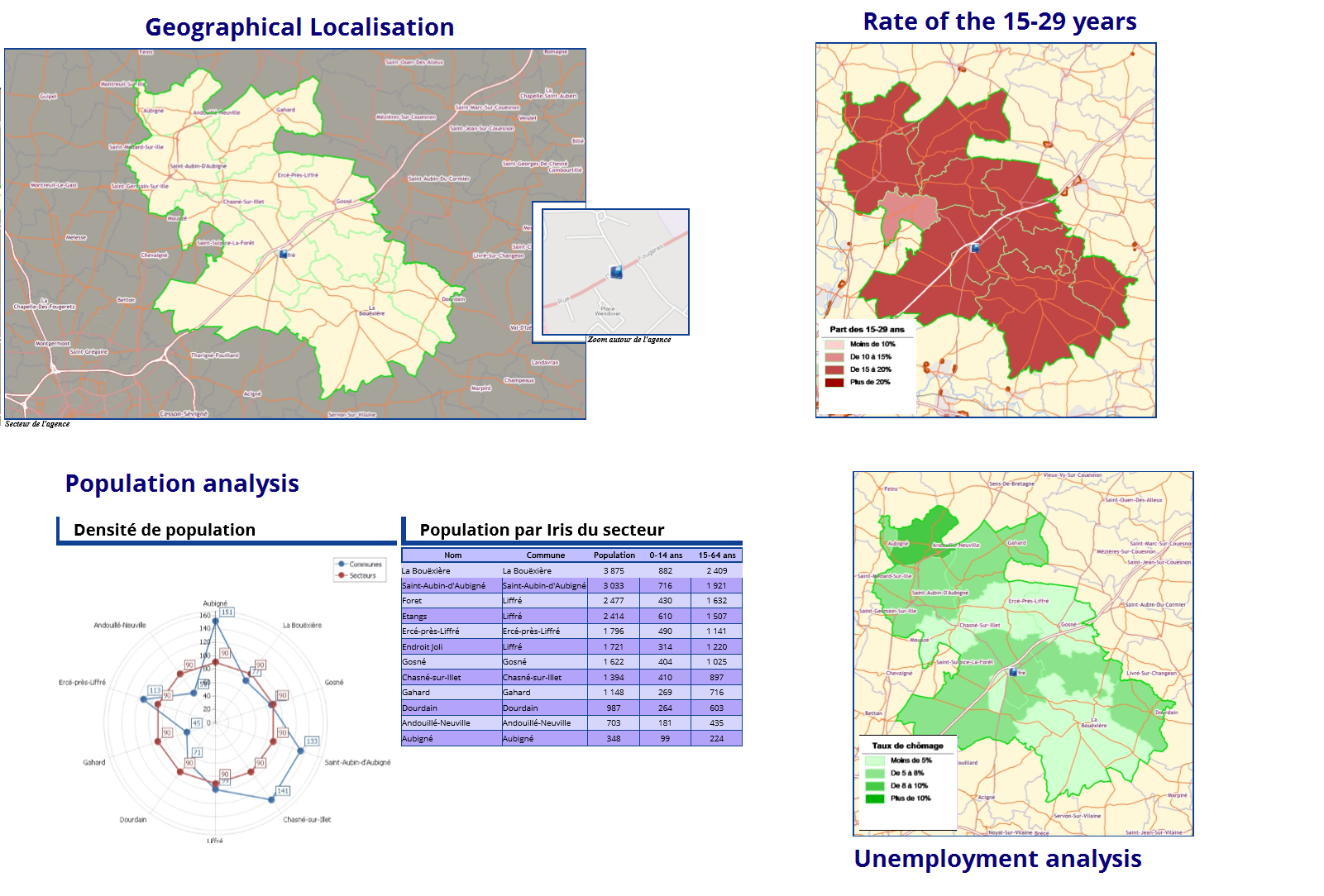The image size is (1324, 896).
Task: Select the 'Endroit Joli' row name
Action: click(423, 646)
